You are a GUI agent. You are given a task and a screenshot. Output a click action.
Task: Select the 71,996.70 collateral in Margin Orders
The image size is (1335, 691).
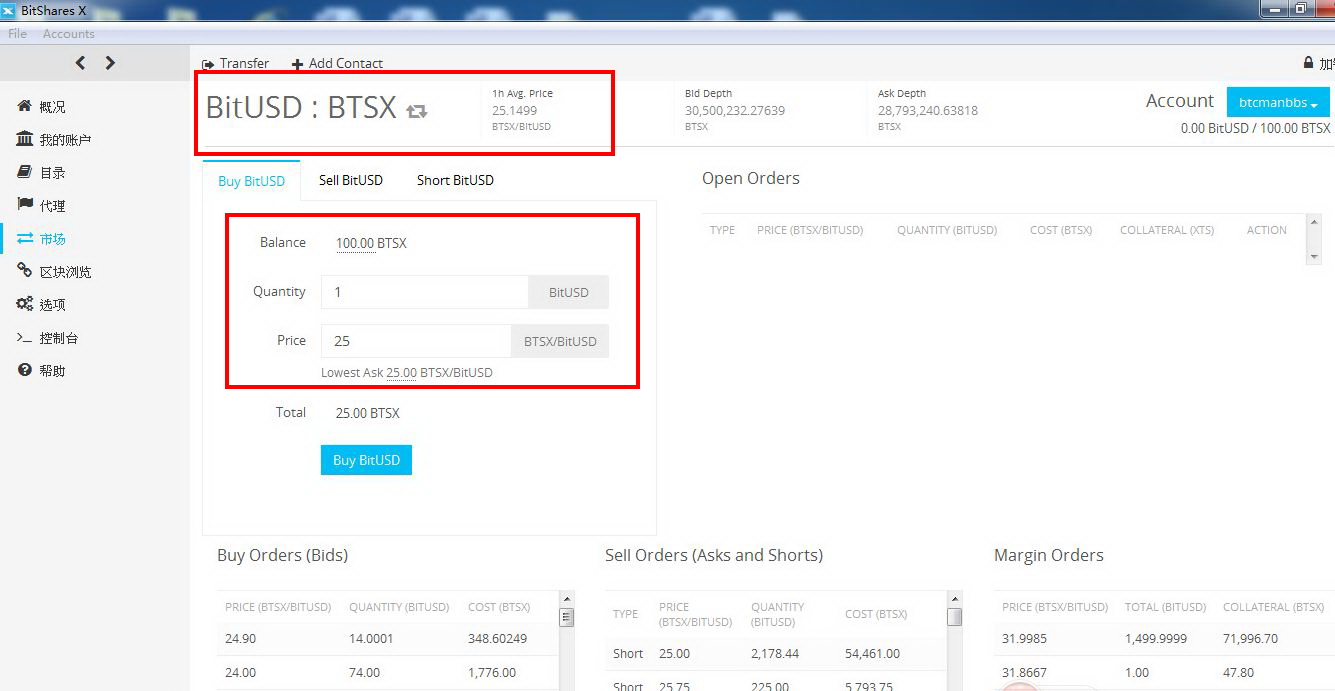(x=1250, y=639)
